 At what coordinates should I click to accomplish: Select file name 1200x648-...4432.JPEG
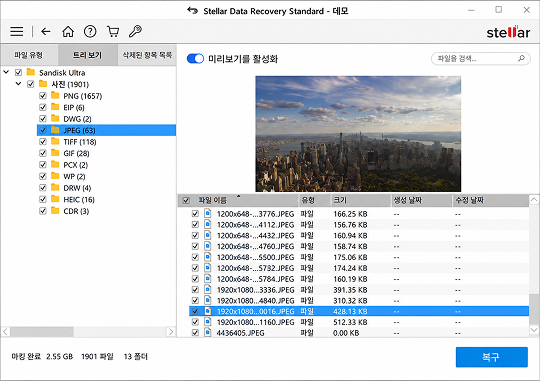click(255, 236)
